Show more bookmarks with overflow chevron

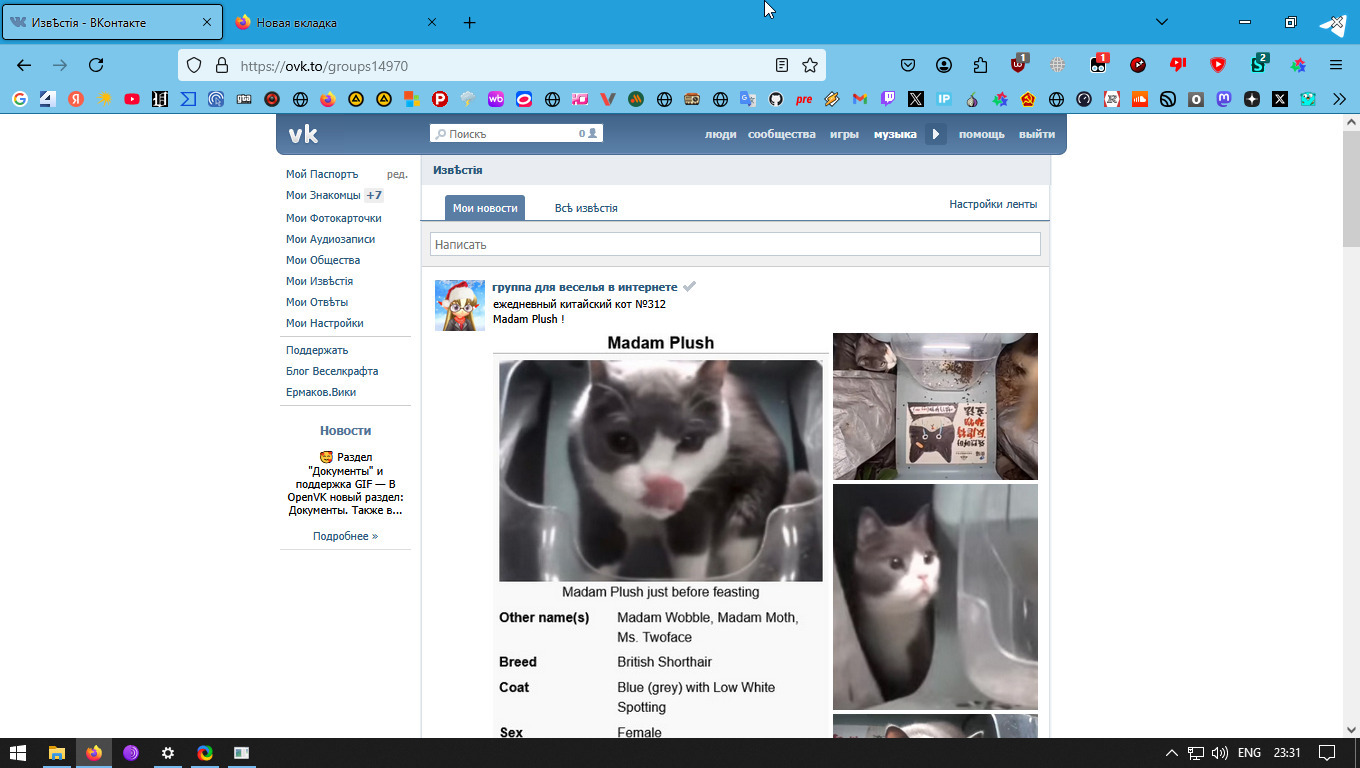[1339, 99]
